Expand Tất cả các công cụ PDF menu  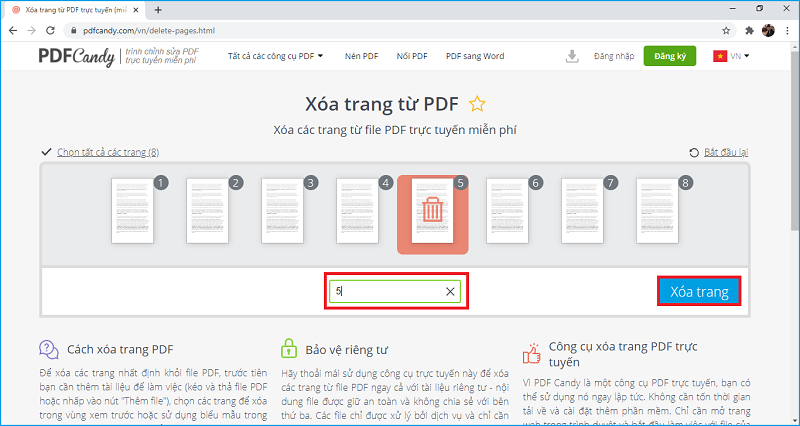pos(276,56)
